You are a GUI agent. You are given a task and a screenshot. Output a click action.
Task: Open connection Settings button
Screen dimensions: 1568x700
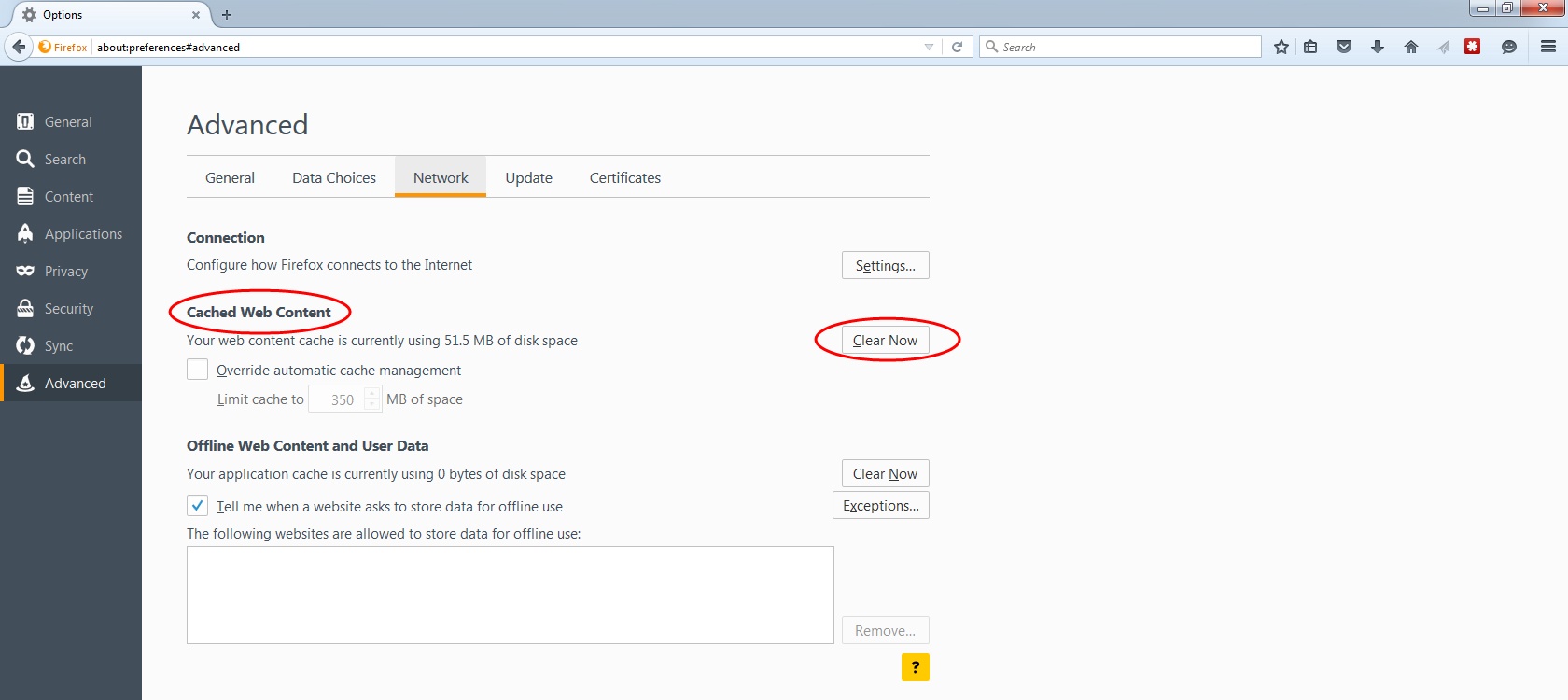click(885, 266)
